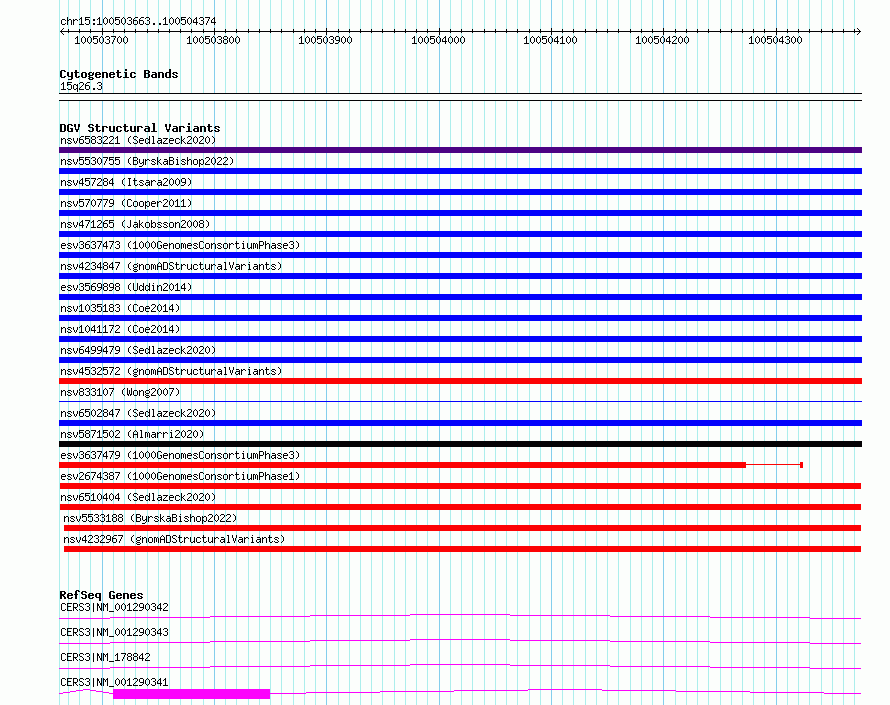This screenshot has width=890, height=705.
Task: Click the black nsv5871502 variant bar
Action: [460, 444]
